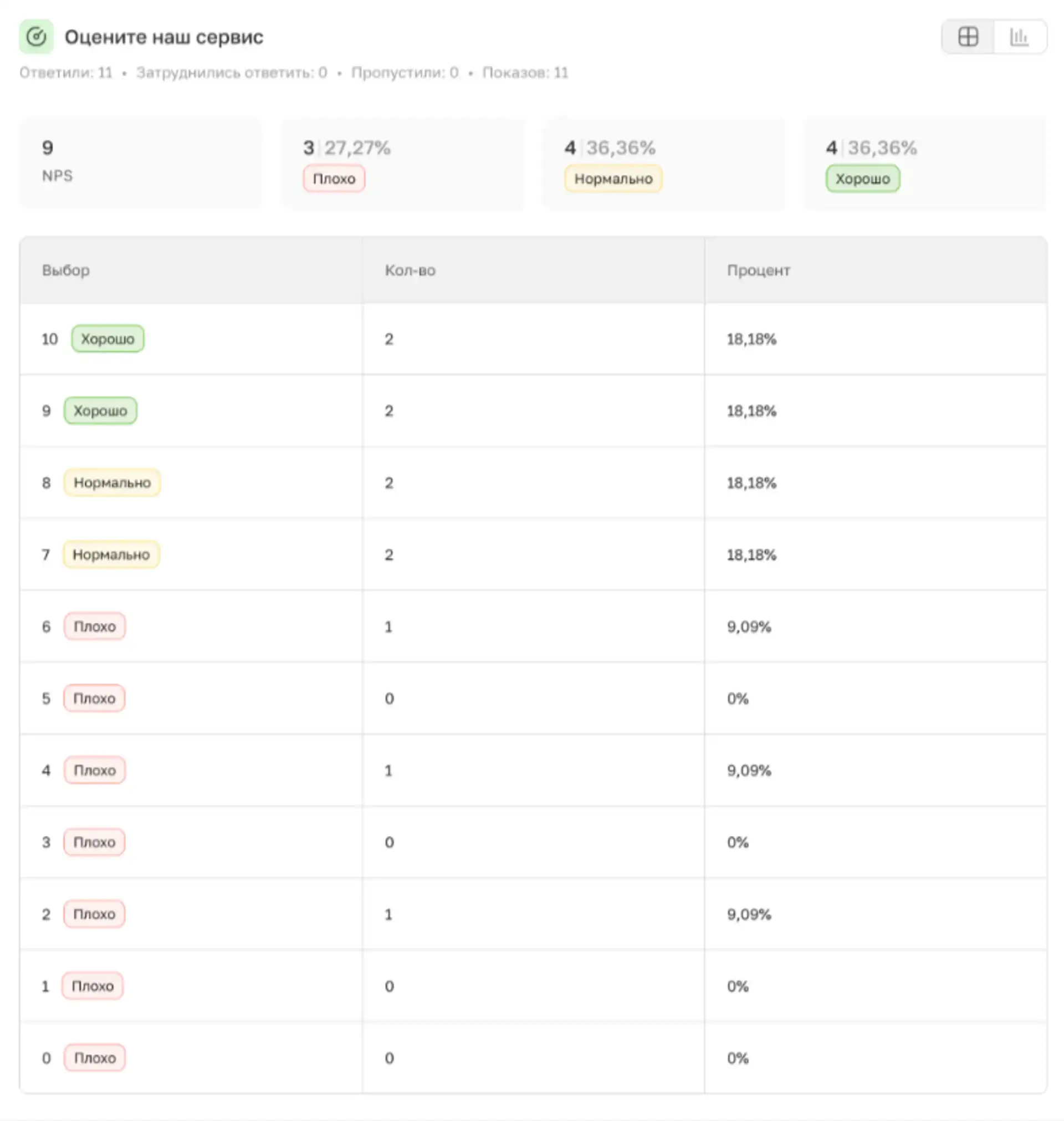Sort by the Процент column header
This screenshot has height=1121, width=1064.
click(758, 270)
